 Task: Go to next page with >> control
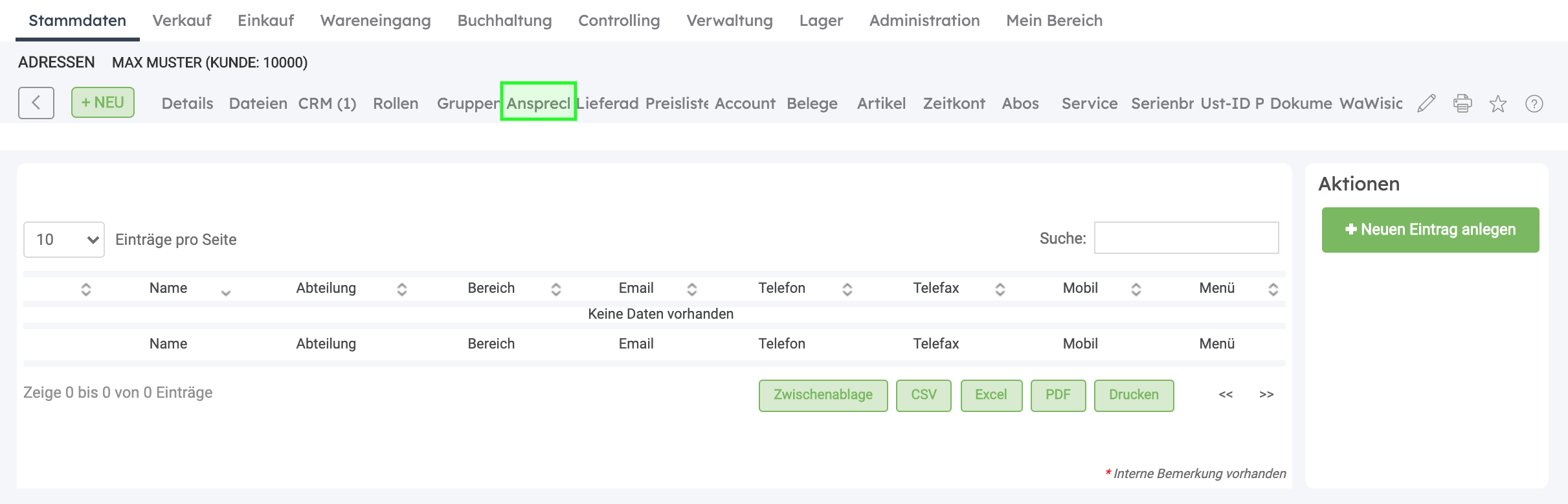coord(1266,395)
